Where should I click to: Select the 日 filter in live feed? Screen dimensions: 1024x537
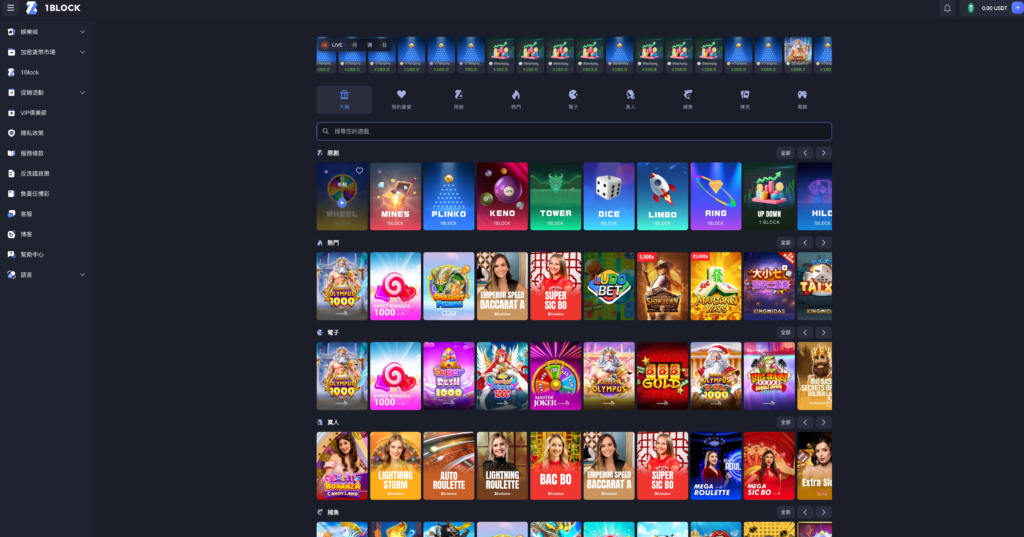pyautogui.click(x=384, y=45)
